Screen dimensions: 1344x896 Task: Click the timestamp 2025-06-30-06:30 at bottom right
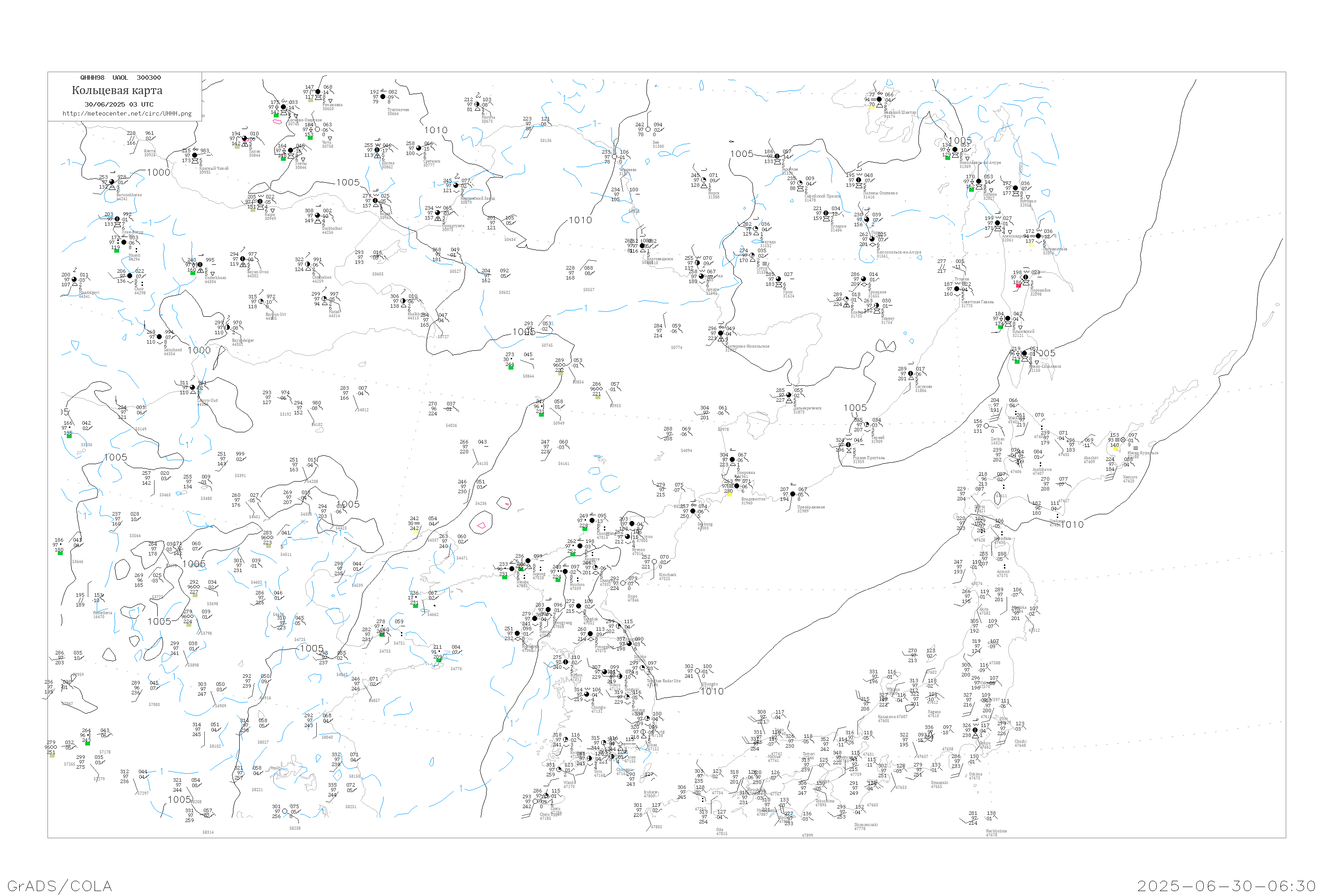1227,886
